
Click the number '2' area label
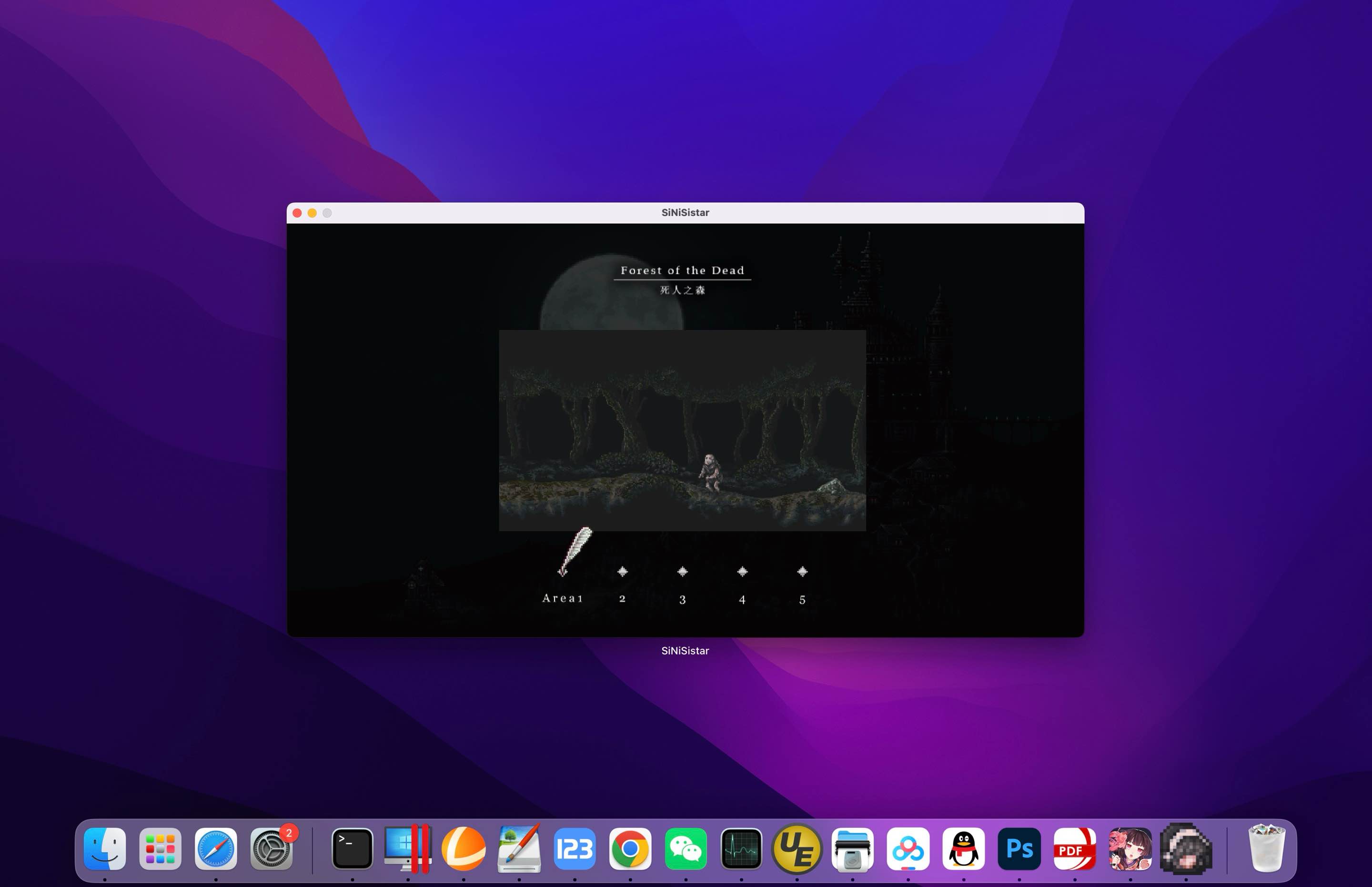click(x=622, y=599)
